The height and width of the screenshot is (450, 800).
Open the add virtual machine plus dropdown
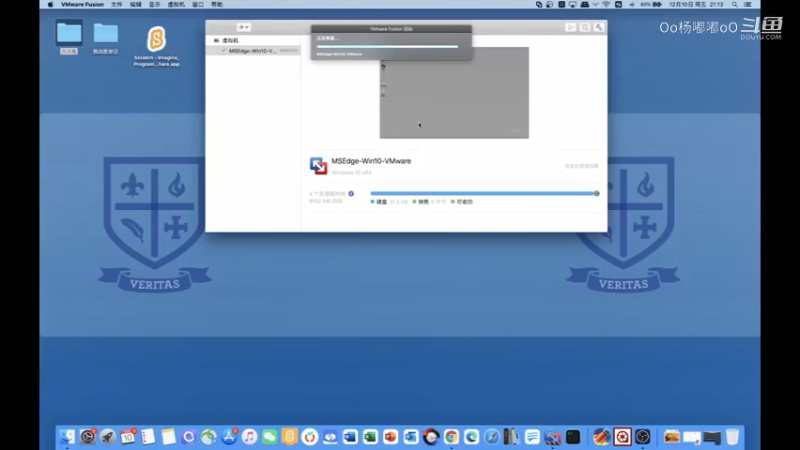coord(243,27)
